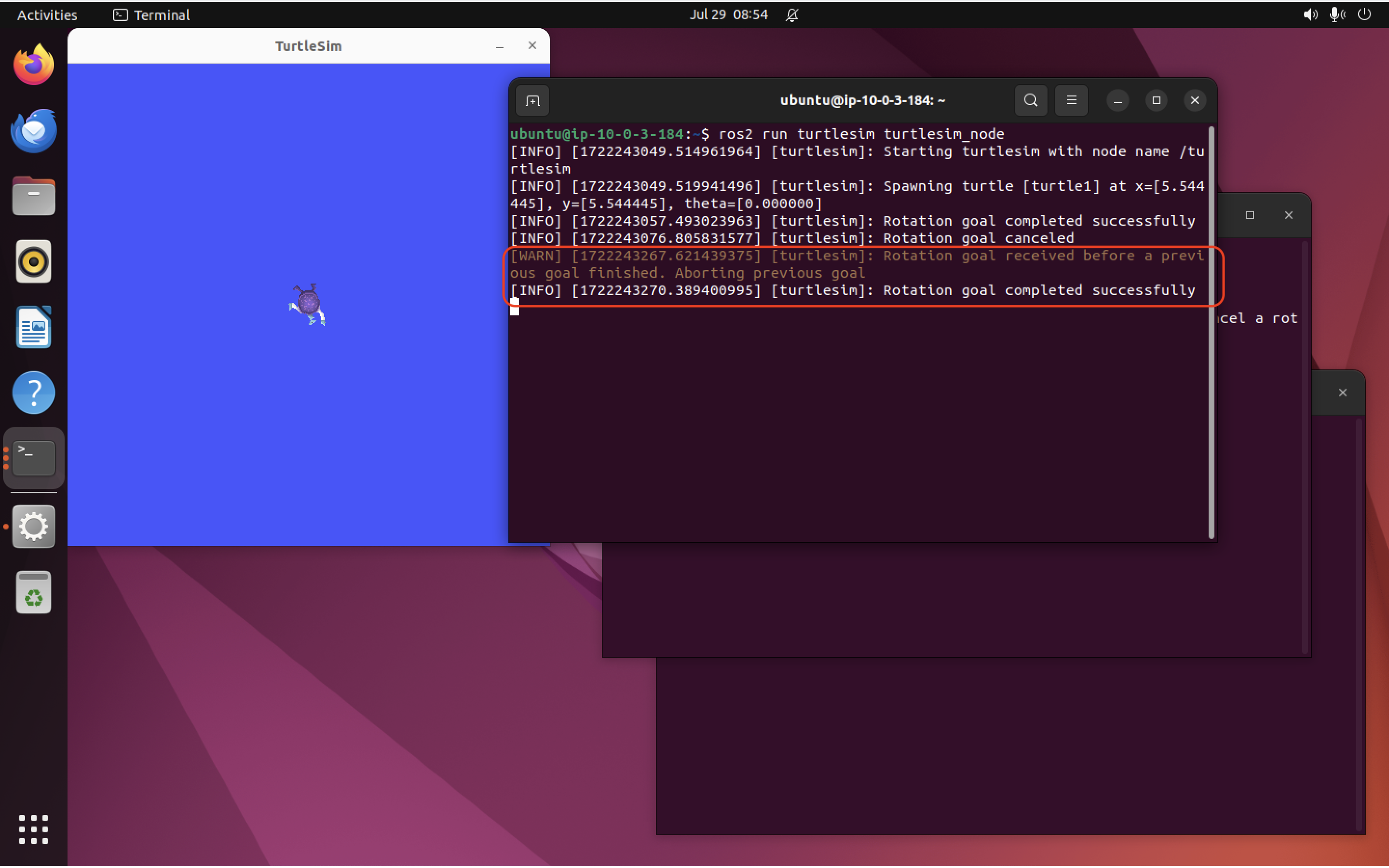Open Thunderbird mail from the dock
Image resolution: width=1389 pixels, height=868 pixels.
[33, 131]
